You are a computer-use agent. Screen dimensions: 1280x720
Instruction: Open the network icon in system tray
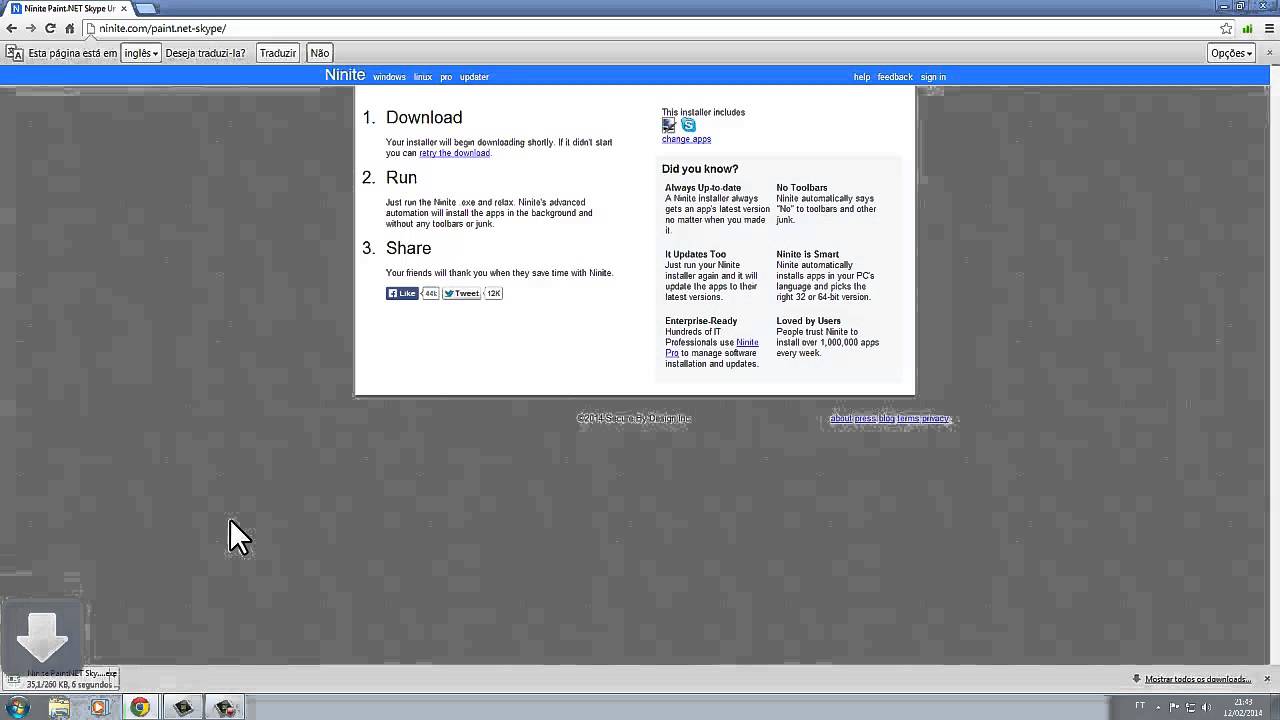1191,707
